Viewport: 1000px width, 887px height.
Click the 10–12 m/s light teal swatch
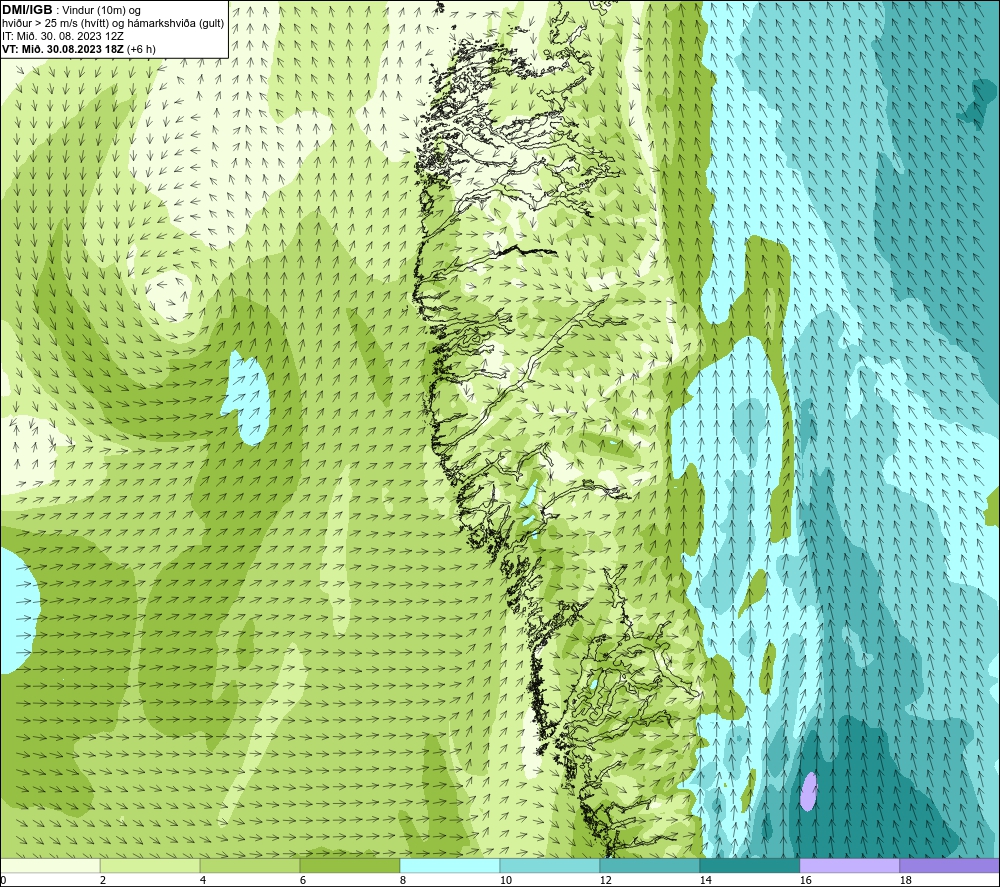coord(550,865)
